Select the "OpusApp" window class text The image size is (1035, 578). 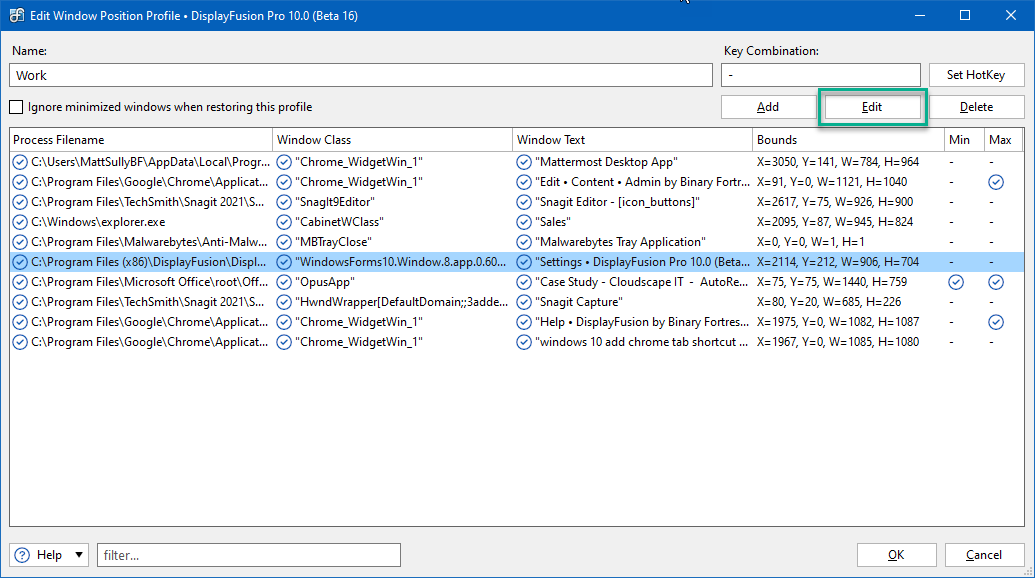(x=325, y=282)
